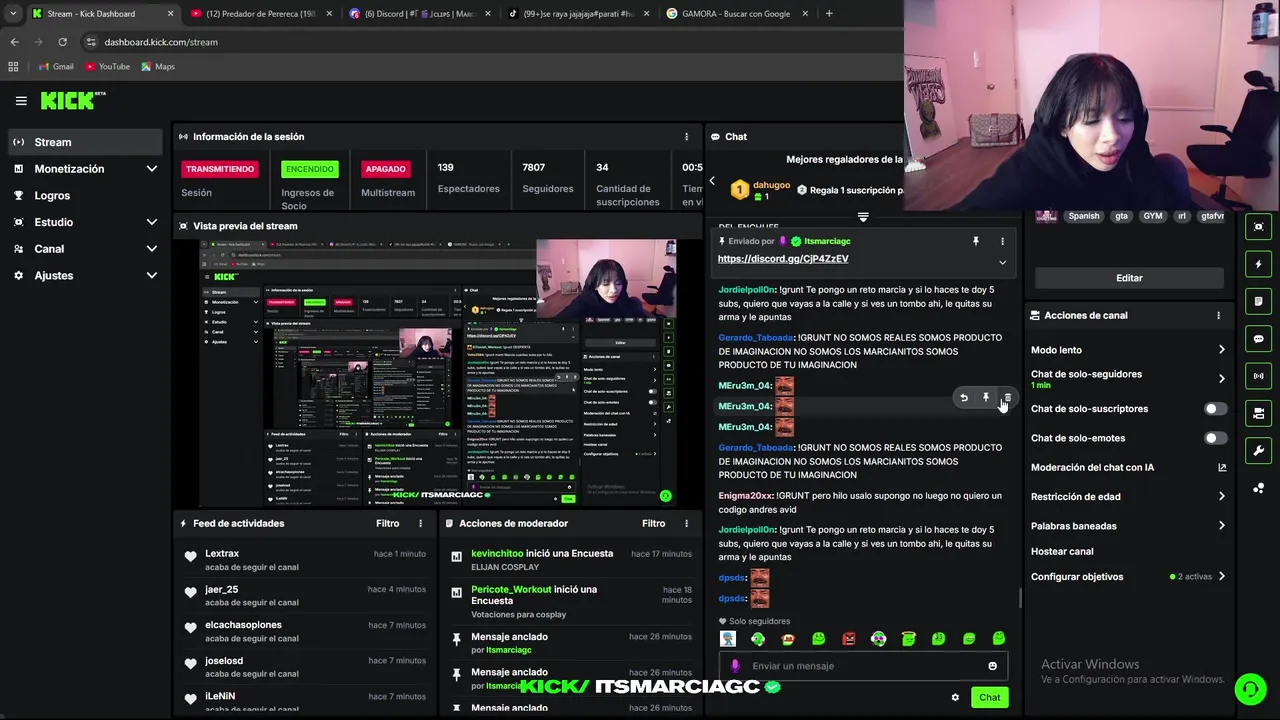
Task: Open the emoji picker in message box
Action: coord(992,666)
